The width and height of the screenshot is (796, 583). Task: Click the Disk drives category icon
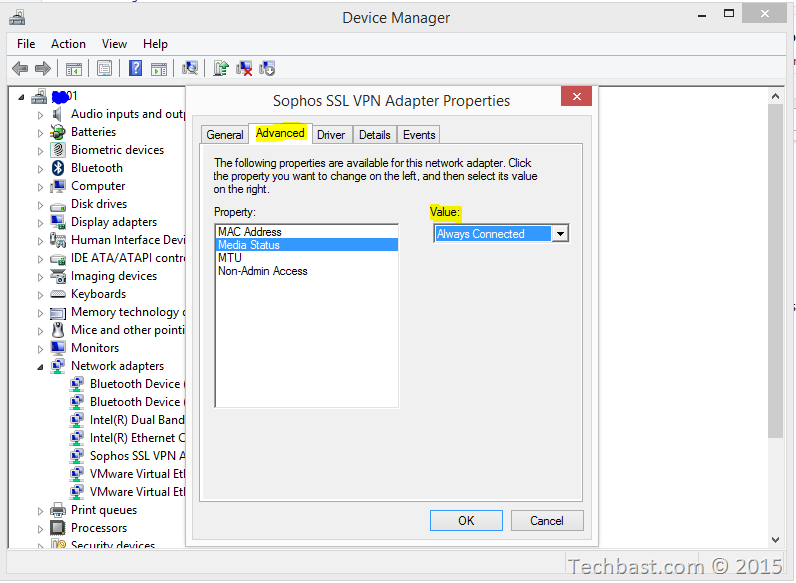click(x=58, y=206)
